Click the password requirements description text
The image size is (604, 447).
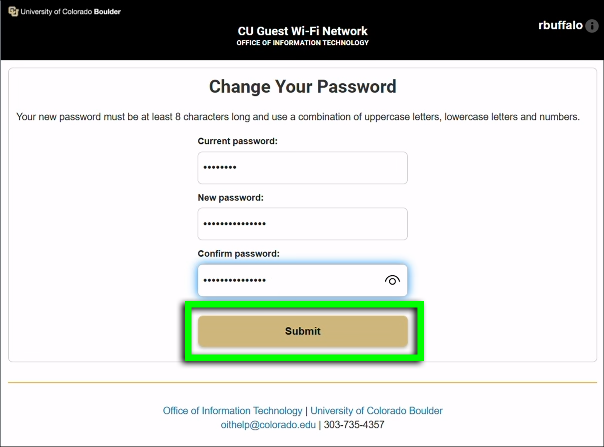(x=298, y=117)
